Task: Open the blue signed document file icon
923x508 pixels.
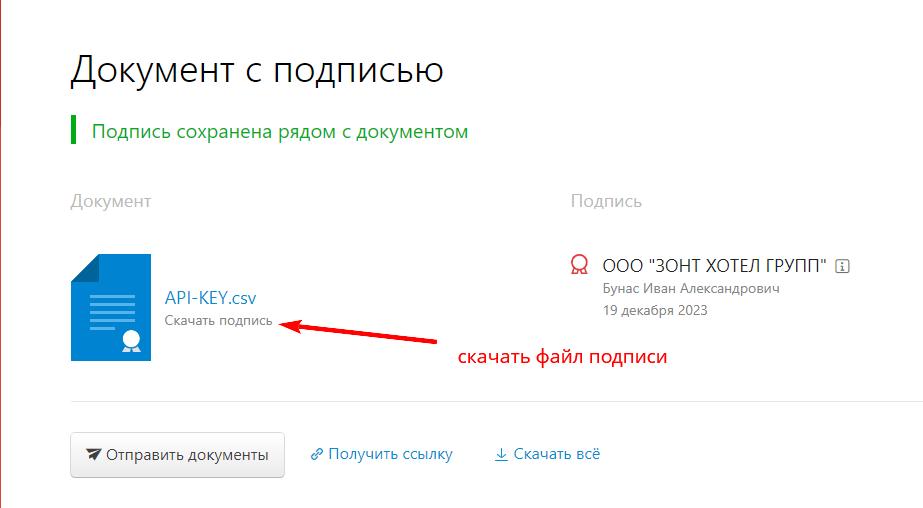Action: tap(111, 307)
